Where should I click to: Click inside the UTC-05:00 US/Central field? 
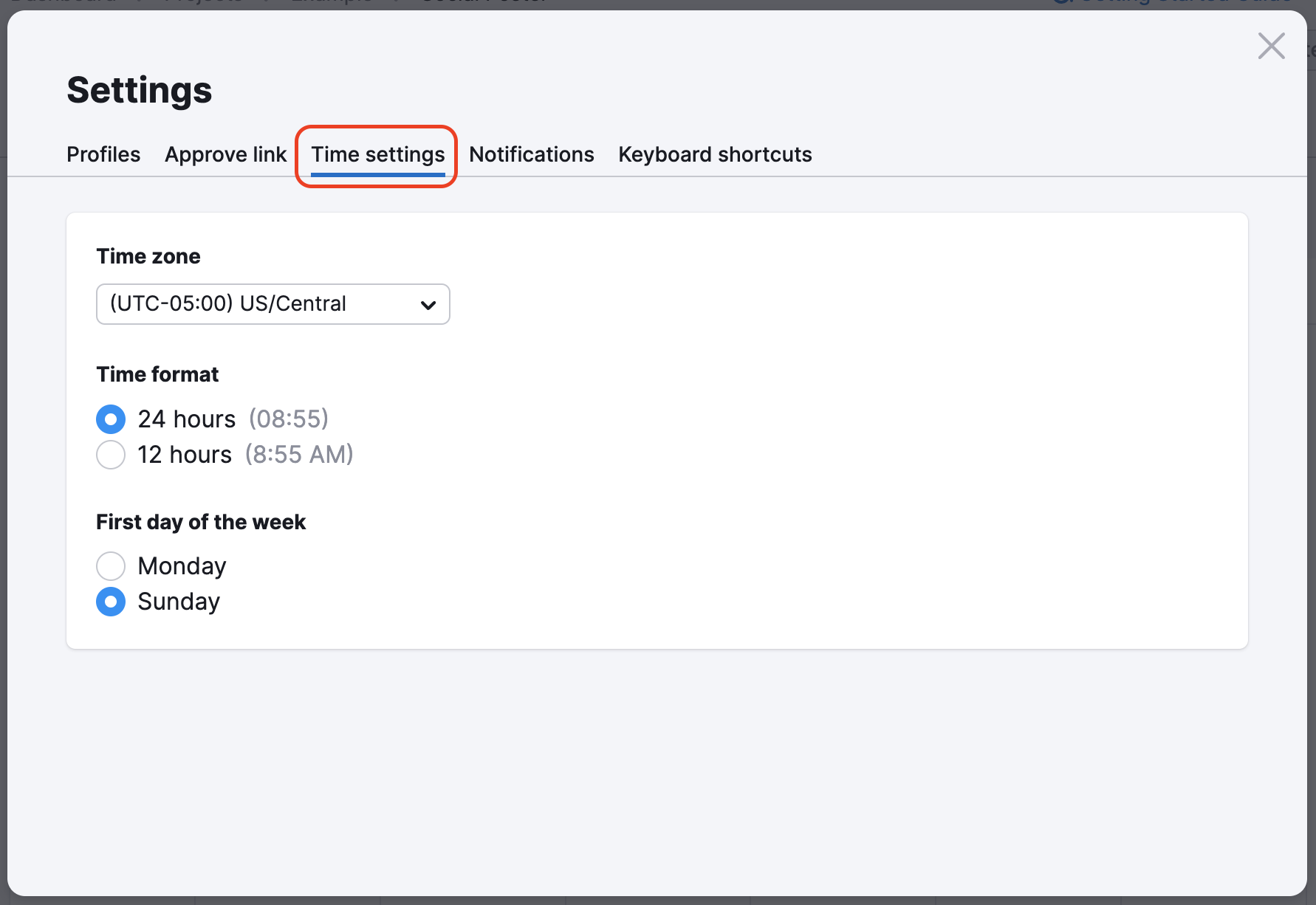click(244, 303)
